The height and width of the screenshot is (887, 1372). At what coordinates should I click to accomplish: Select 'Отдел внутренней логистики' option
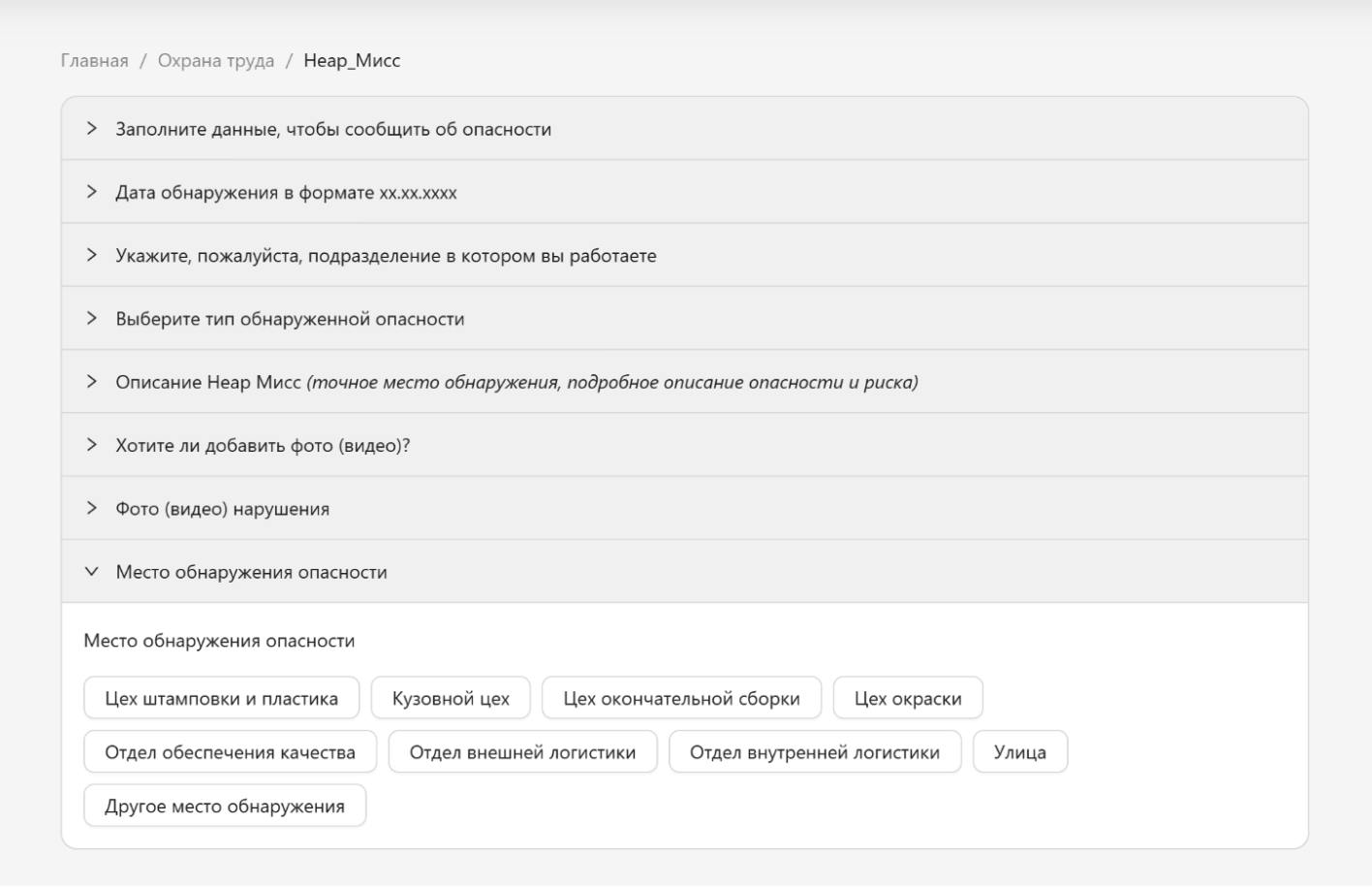tap(815, 752)
